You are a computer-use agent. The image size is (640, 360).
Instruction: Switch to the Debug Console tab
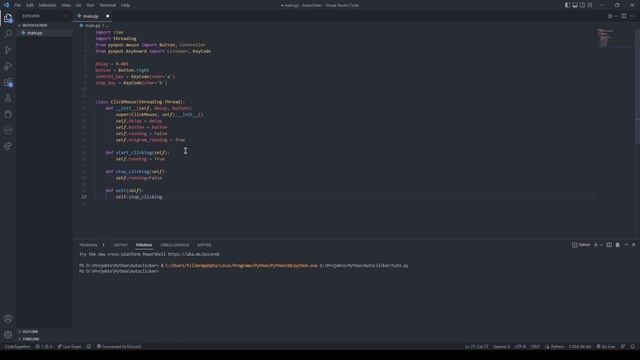click(x=175, y=245)
